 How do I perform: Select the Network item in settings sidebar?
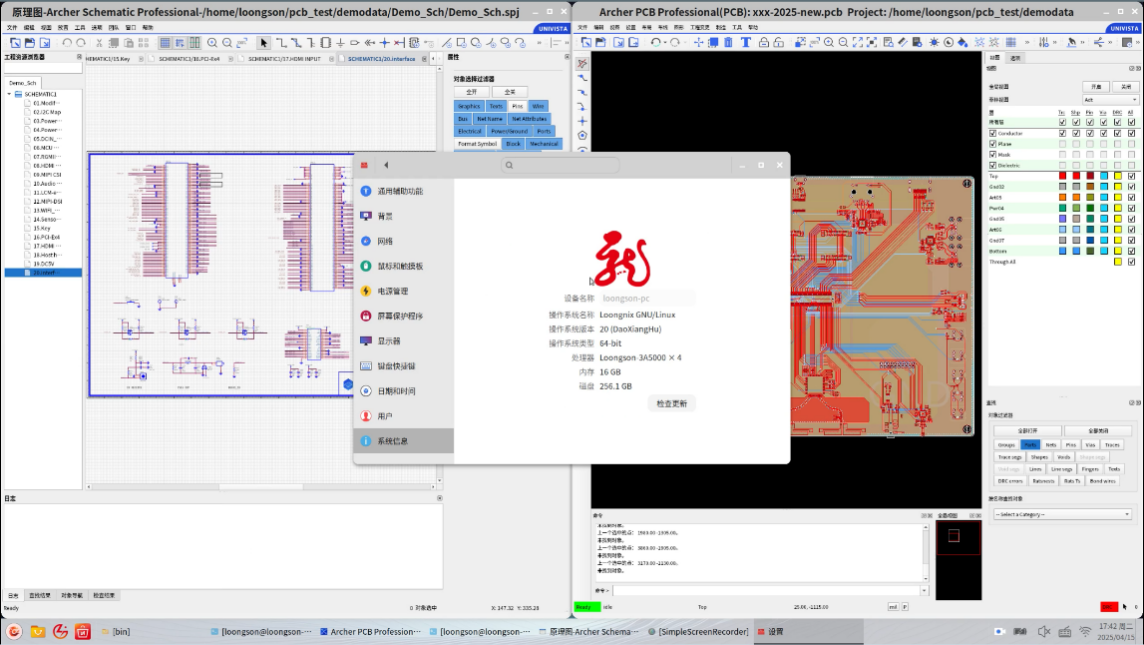385,241
